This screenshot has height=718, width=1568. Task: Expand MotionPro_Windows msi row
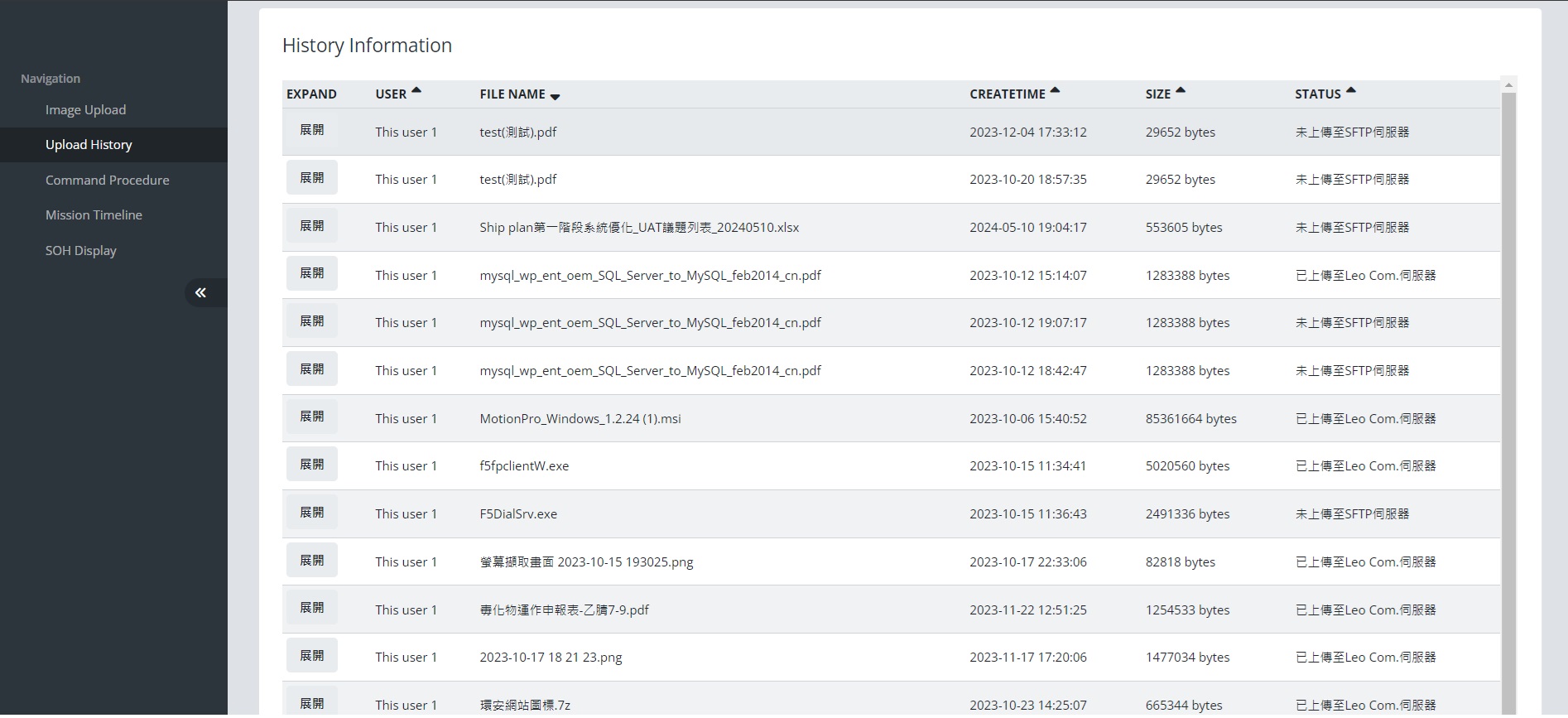[x=311, y=417]
